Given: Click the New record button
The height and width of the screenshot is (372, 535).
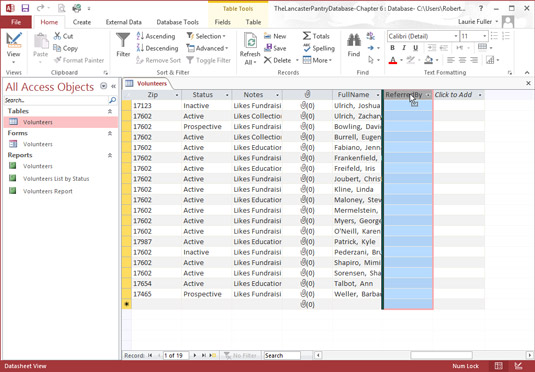Looking at the screenshot, I should 275,36.
